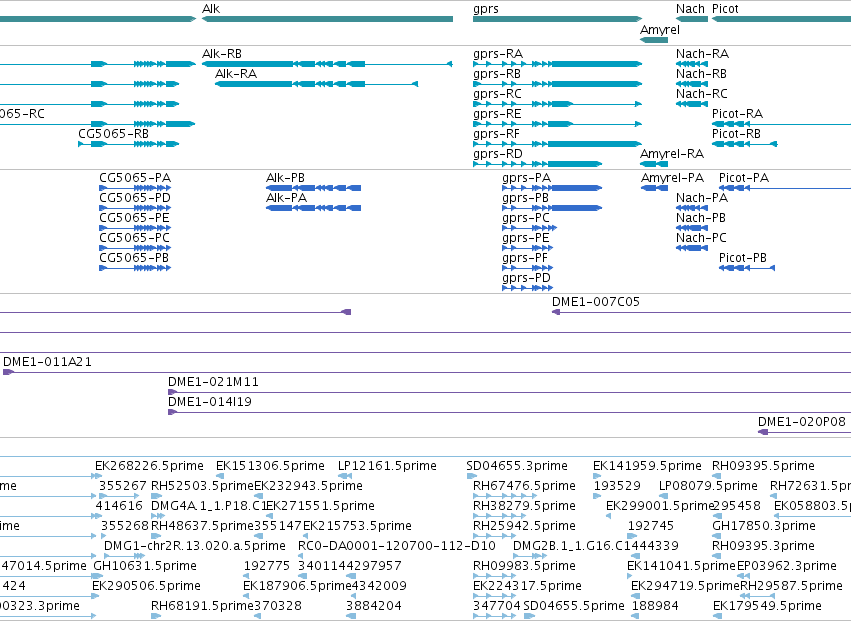This screenshot has width=851, height=621.
Task: Open transcript Picot-RA
Action: coord(738,114)
